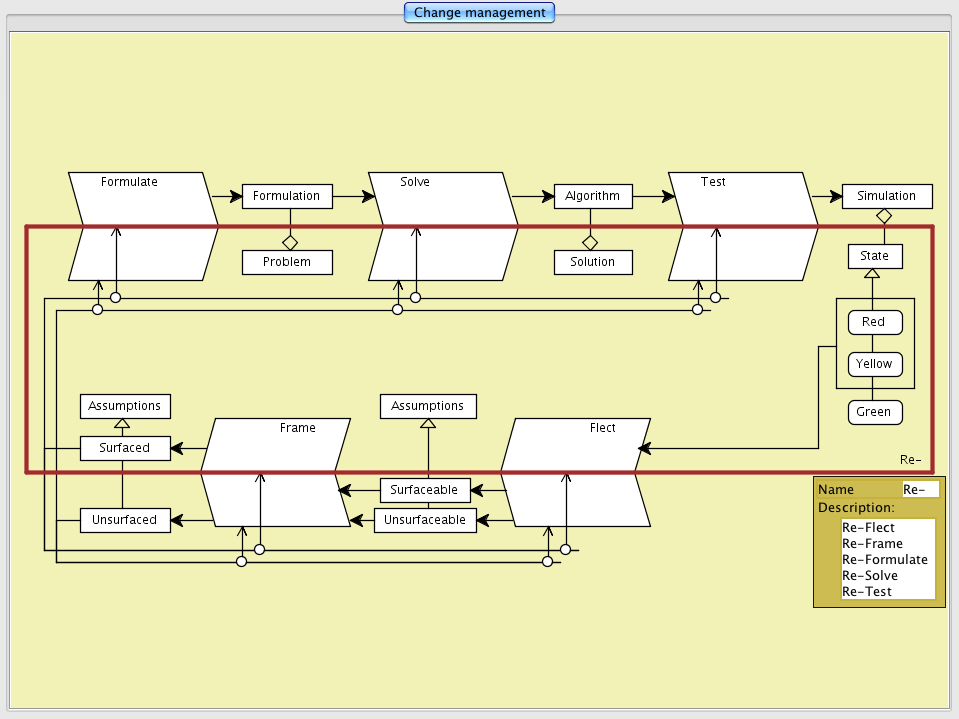Select the Yellow state node
The width and height of the screenshot is (959, 719).
tap(874, 364)
